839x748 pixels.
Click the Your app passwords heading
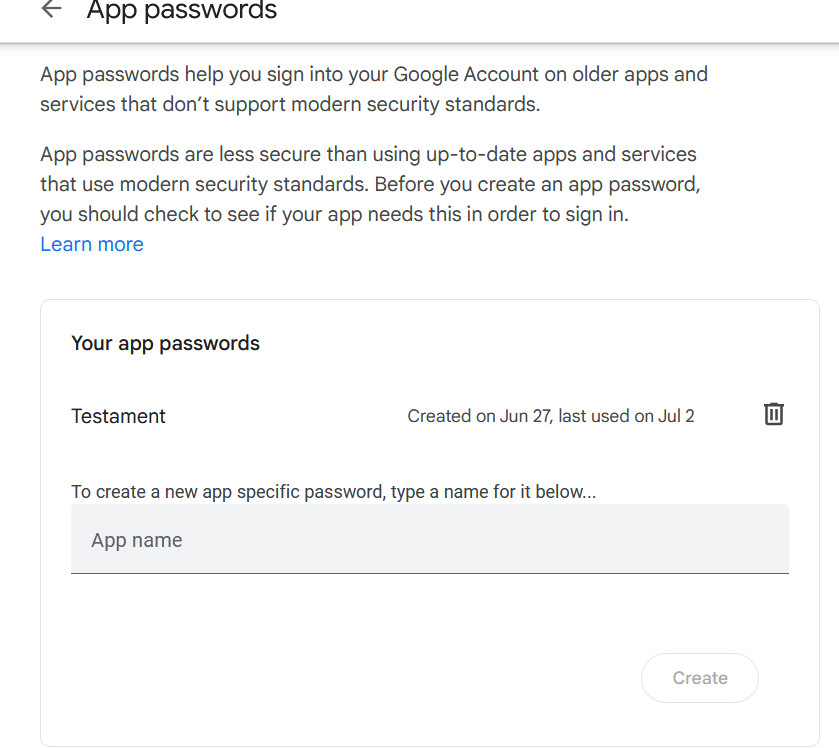(x=164, y=342)
